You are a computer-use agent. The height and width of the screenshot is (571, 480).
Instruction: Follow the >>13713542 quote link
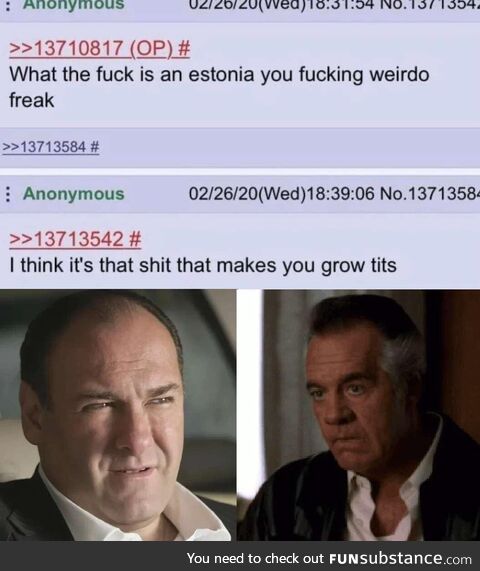pyautogui.click(x=66, y=239)
